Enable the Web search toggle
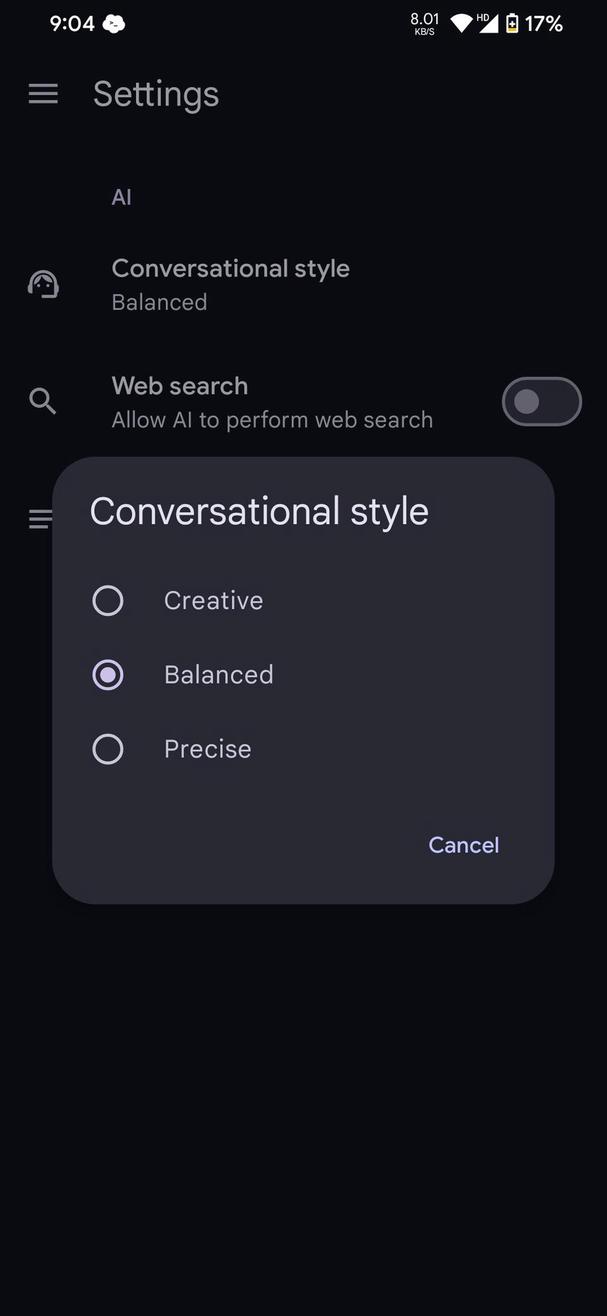607x1316 pixels. pos(541,401)
